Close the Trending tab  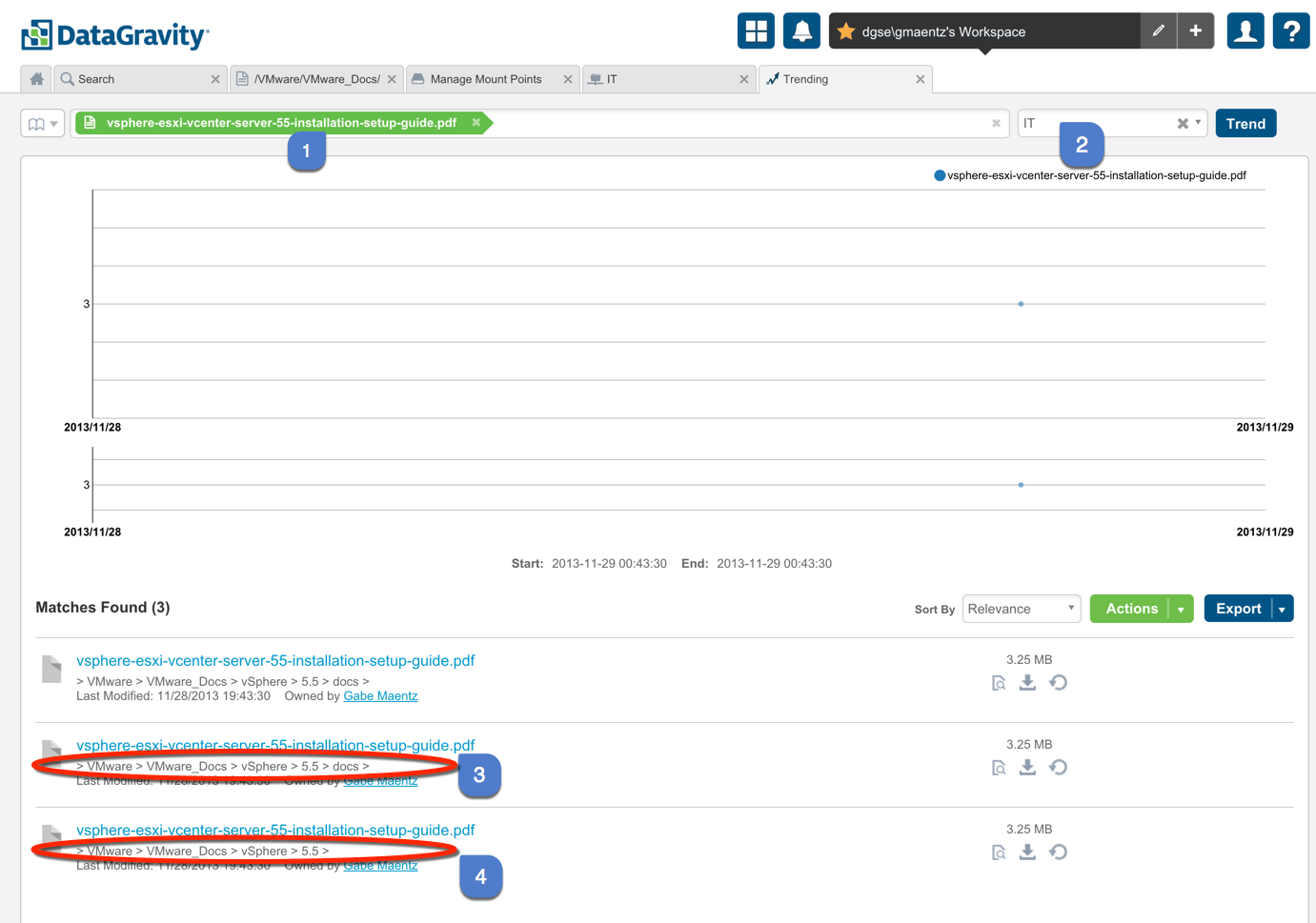920,79
